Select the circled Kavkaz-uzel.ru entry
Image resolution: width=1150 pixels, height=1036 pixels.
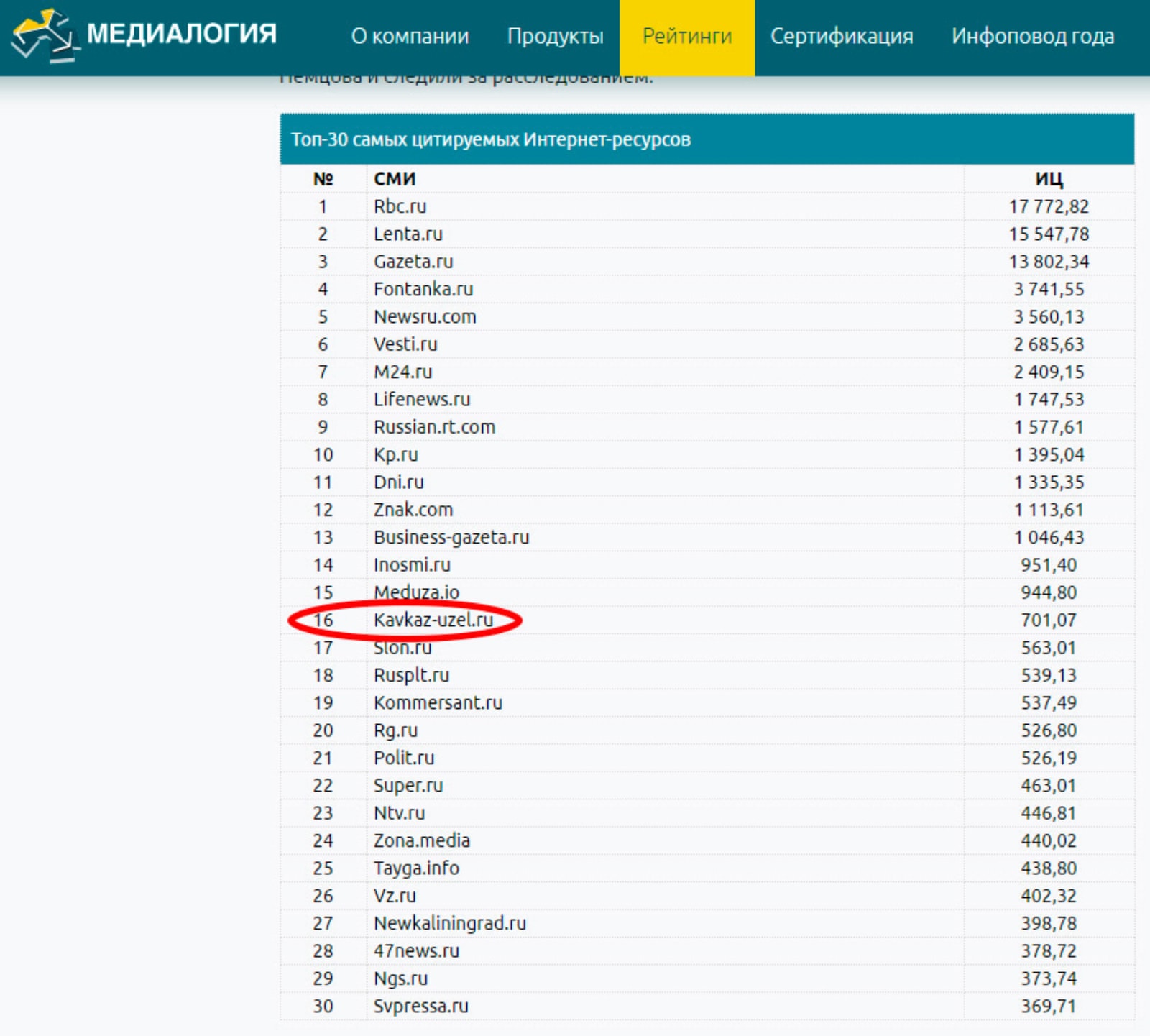433,620
